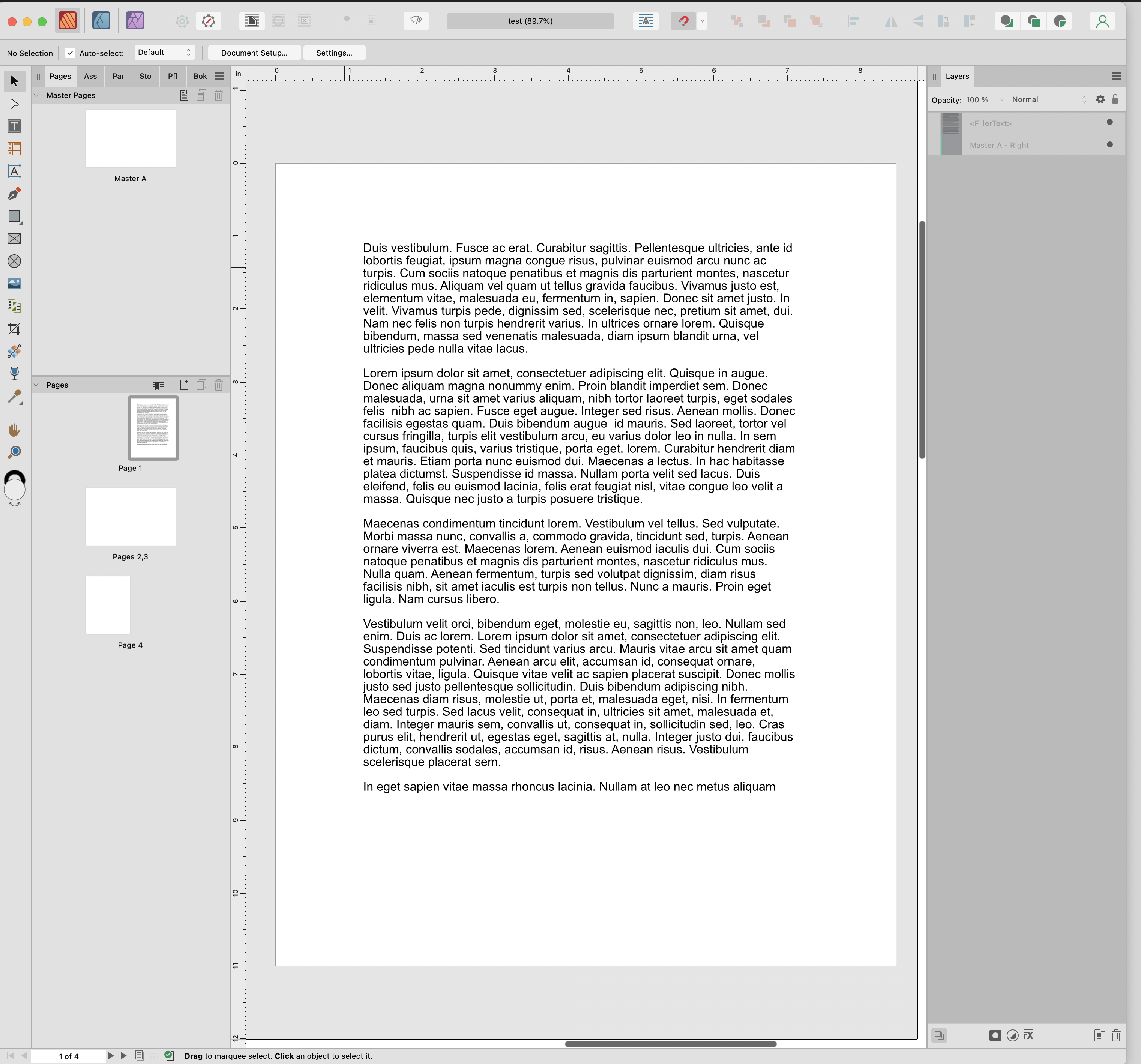
Task: Click the white fill color circle
Action: coord(15,490)
